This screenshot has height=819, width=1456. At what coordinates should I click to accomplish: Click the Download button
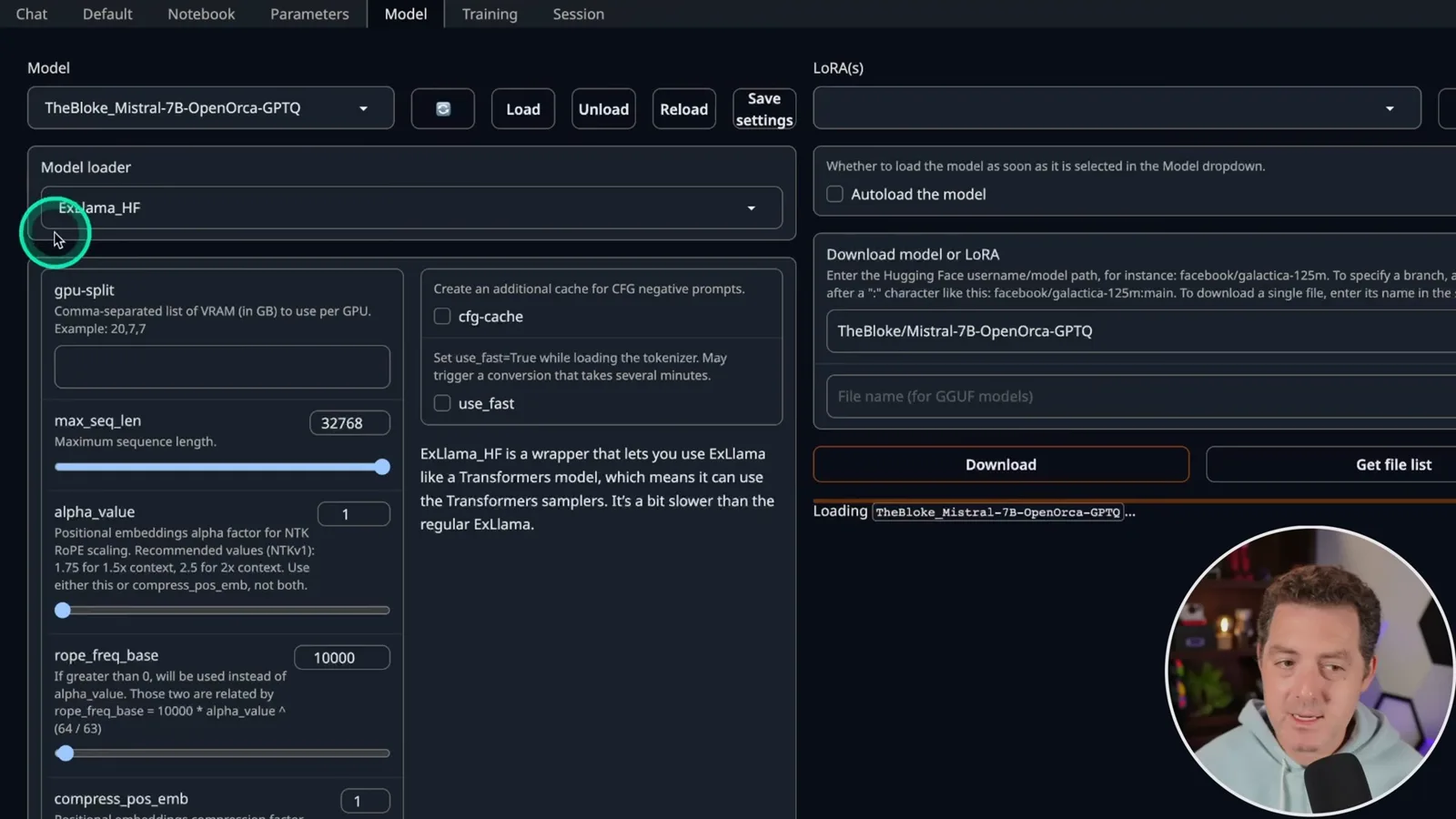coord(1001,464)
